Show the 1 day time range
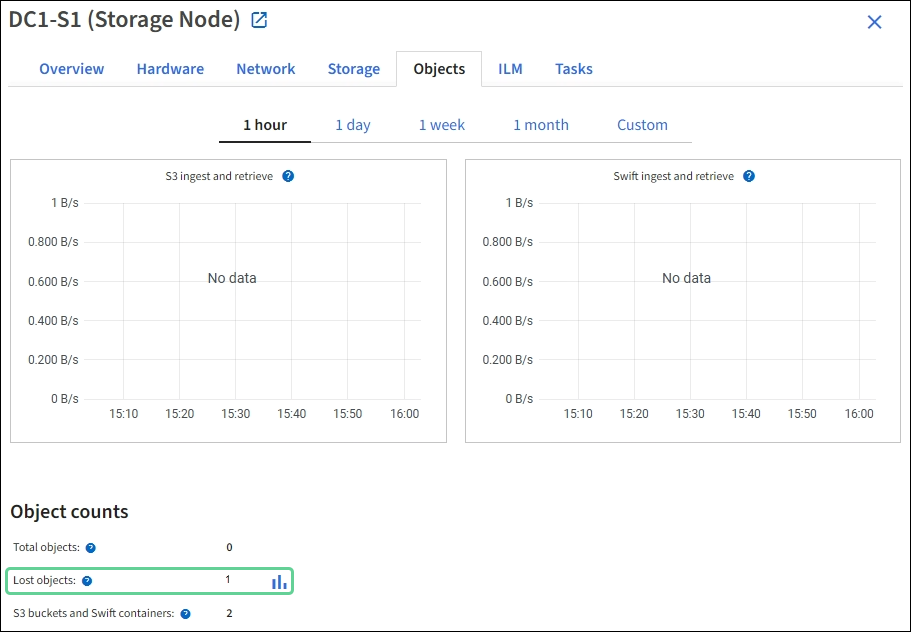 click(352, 125)
